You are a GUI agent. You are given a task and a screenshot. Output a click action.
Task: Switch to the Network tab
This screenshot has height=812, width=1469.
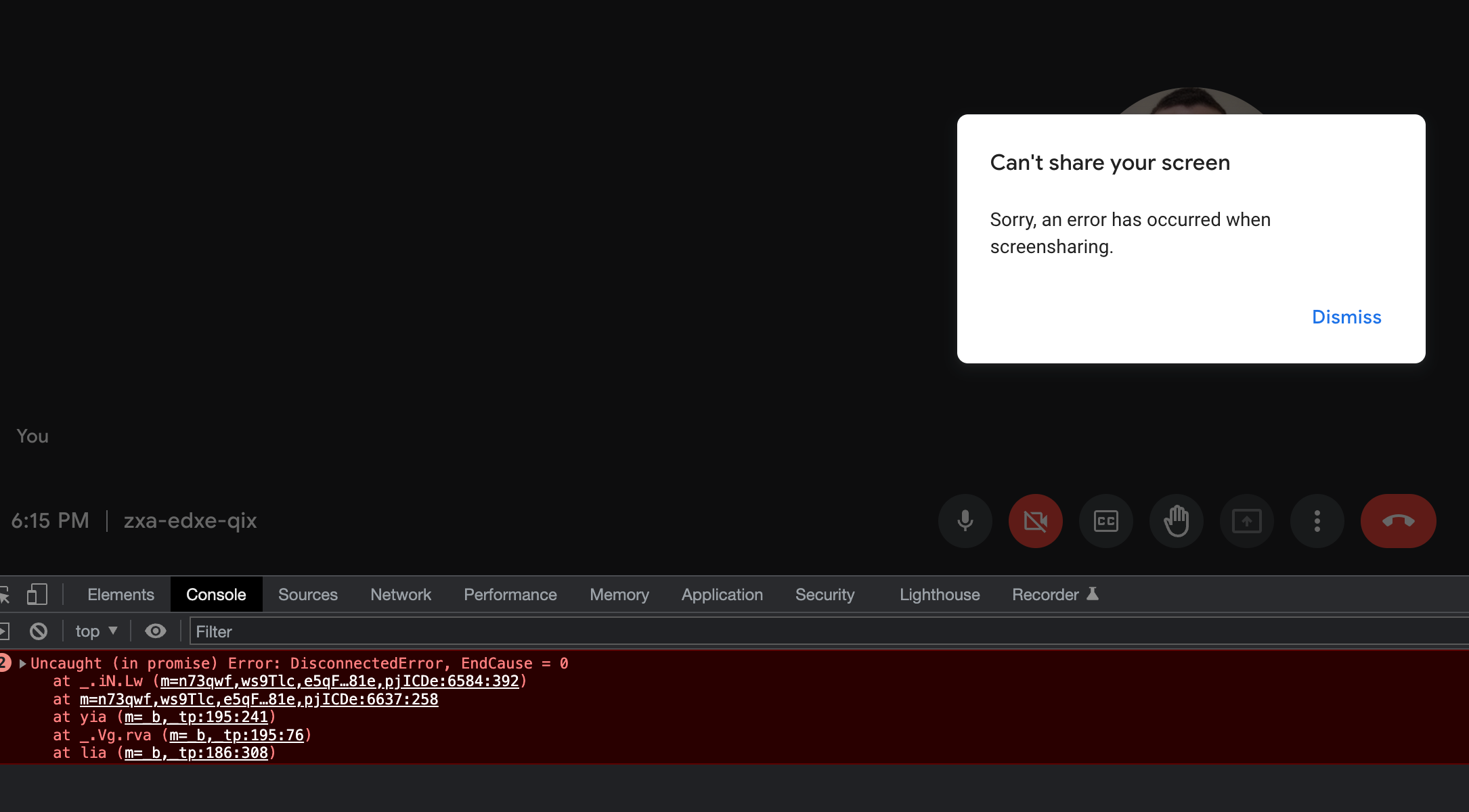pos(400,594)
